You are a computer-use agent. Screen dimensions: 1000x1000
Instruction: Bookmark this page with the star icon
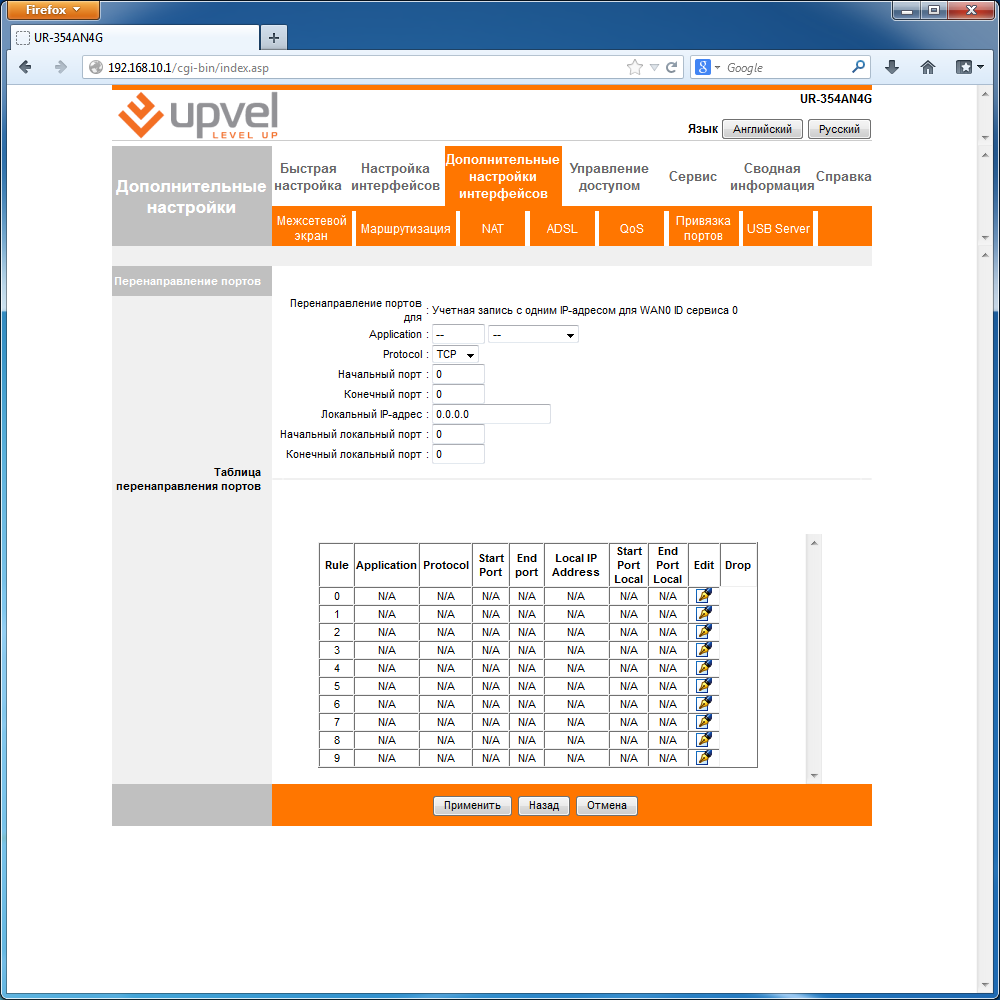[x=635, y=67]
